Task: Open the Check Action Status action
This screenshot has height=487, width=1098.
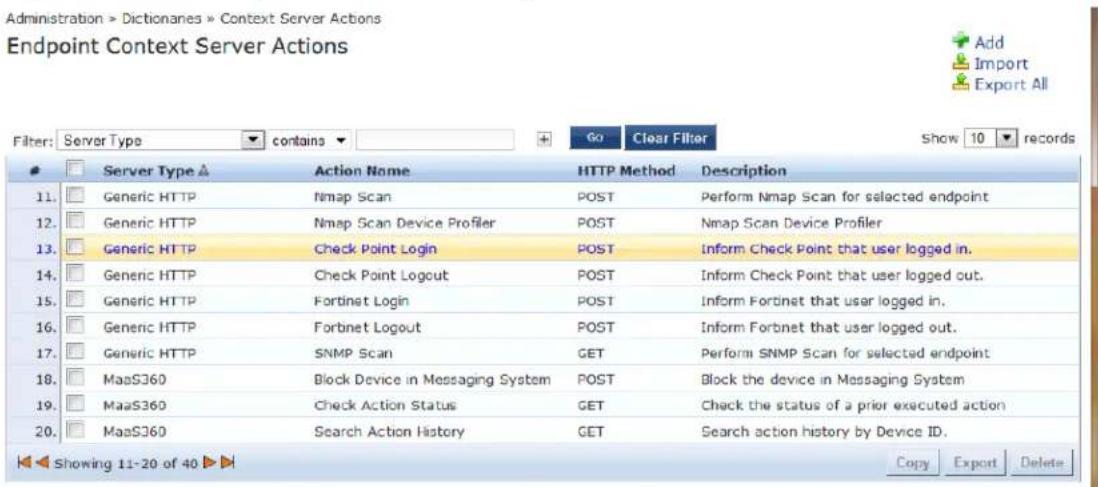Action: click(x=386, y=404)
